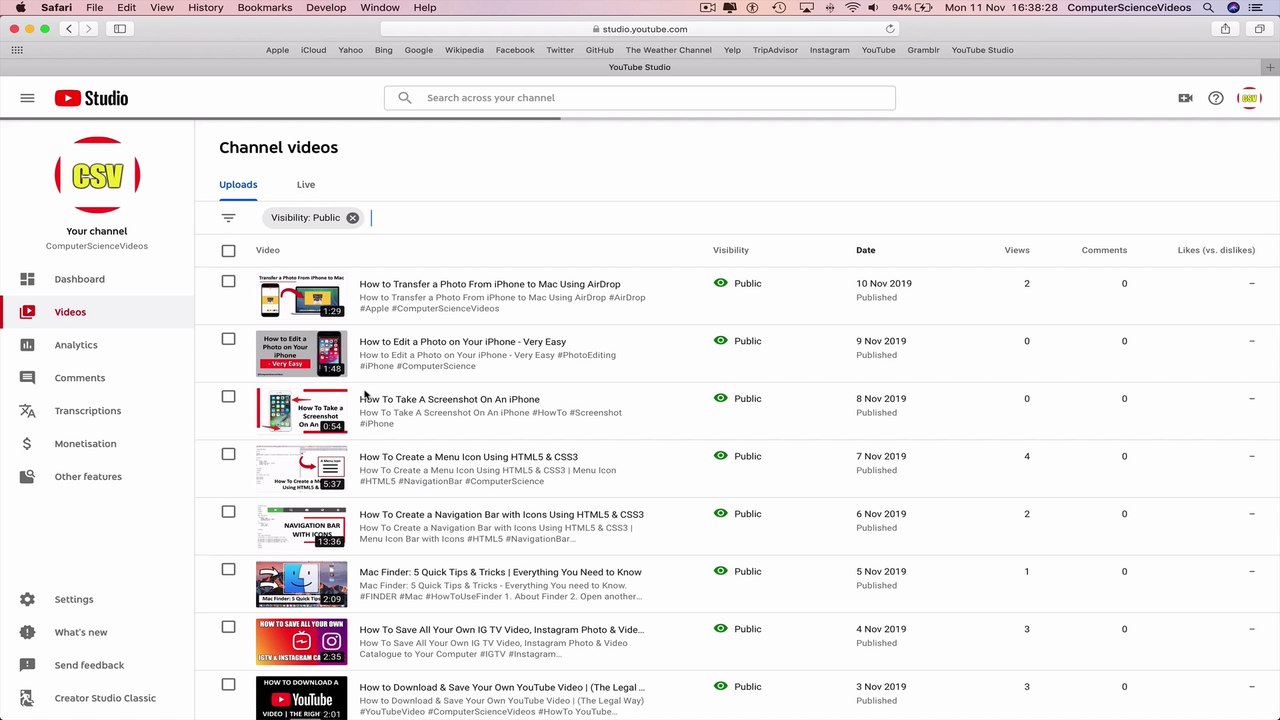Open the Wikipedia favorites bookmark
The width and height of the screenshot is (1280, 720).
pyautogui.click(x=464, y=50)
